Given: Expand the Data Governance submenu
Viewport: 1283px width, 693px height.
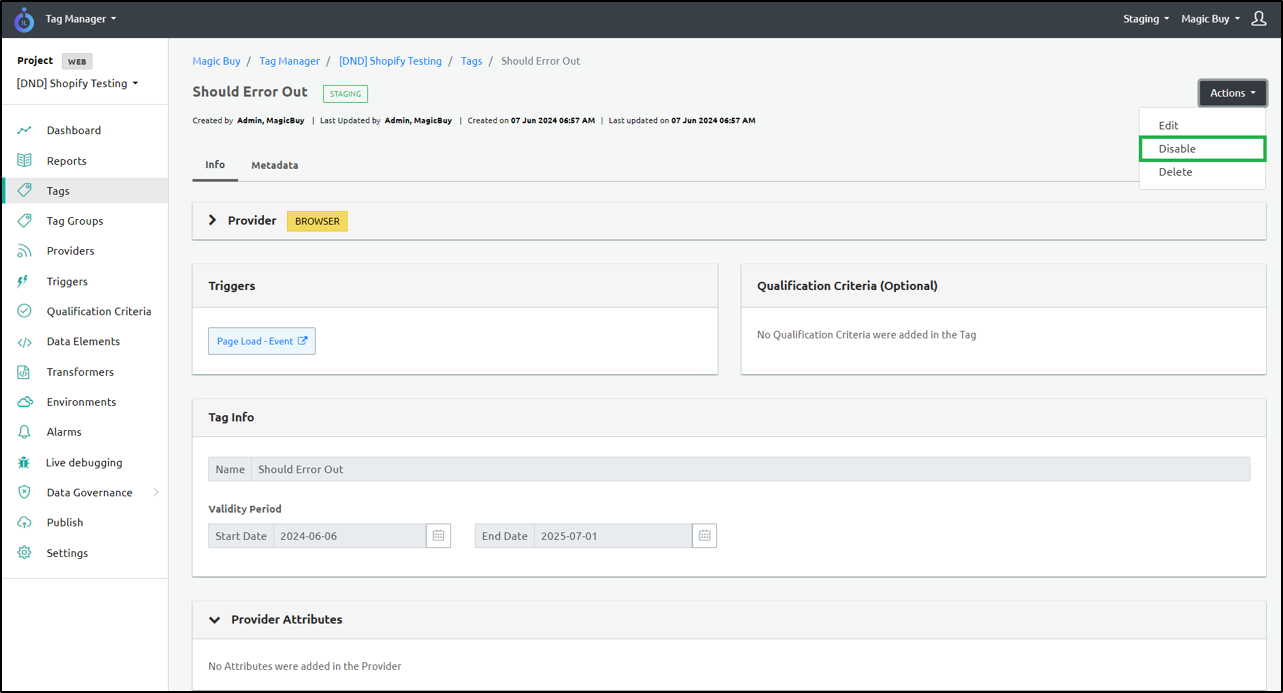Looking at the screenshot, I should point(155,493).
